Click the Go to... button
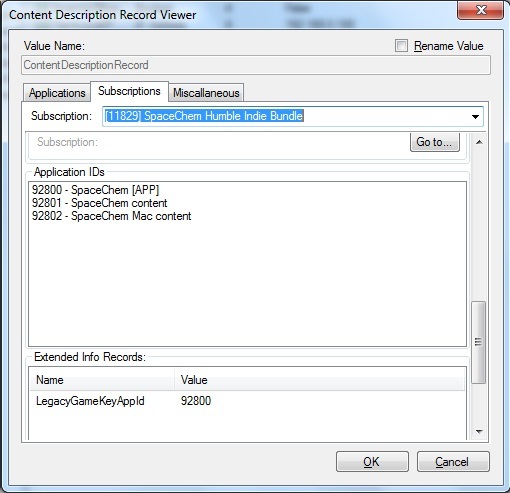Screen dimensions: 510x493 click(x=435, y=142)
